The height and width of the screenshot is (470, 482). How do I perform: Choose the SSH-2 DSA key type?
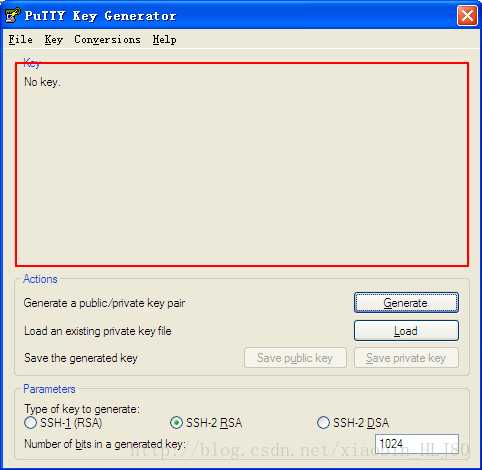353,423
